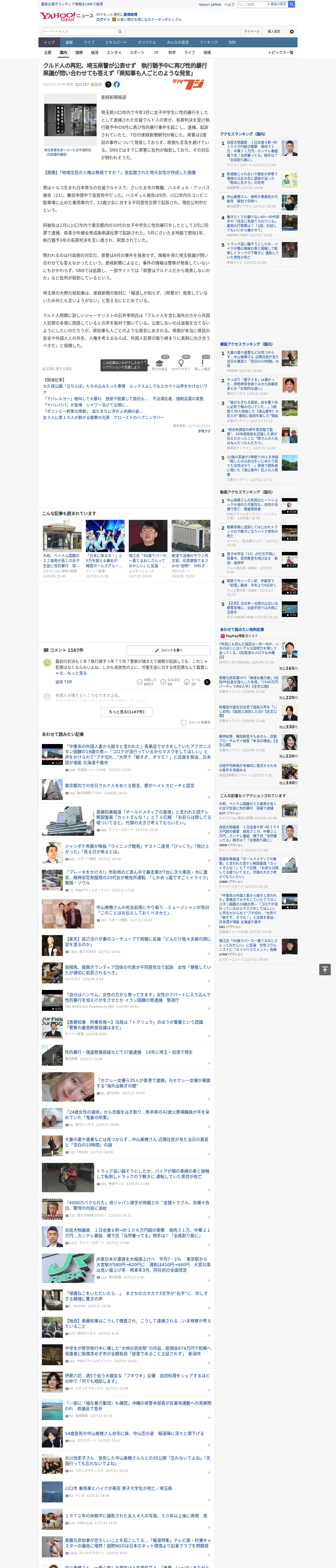Open 購入履歴 link
The height and width of the screenshot is (1568, 336).
click(274, 32)
